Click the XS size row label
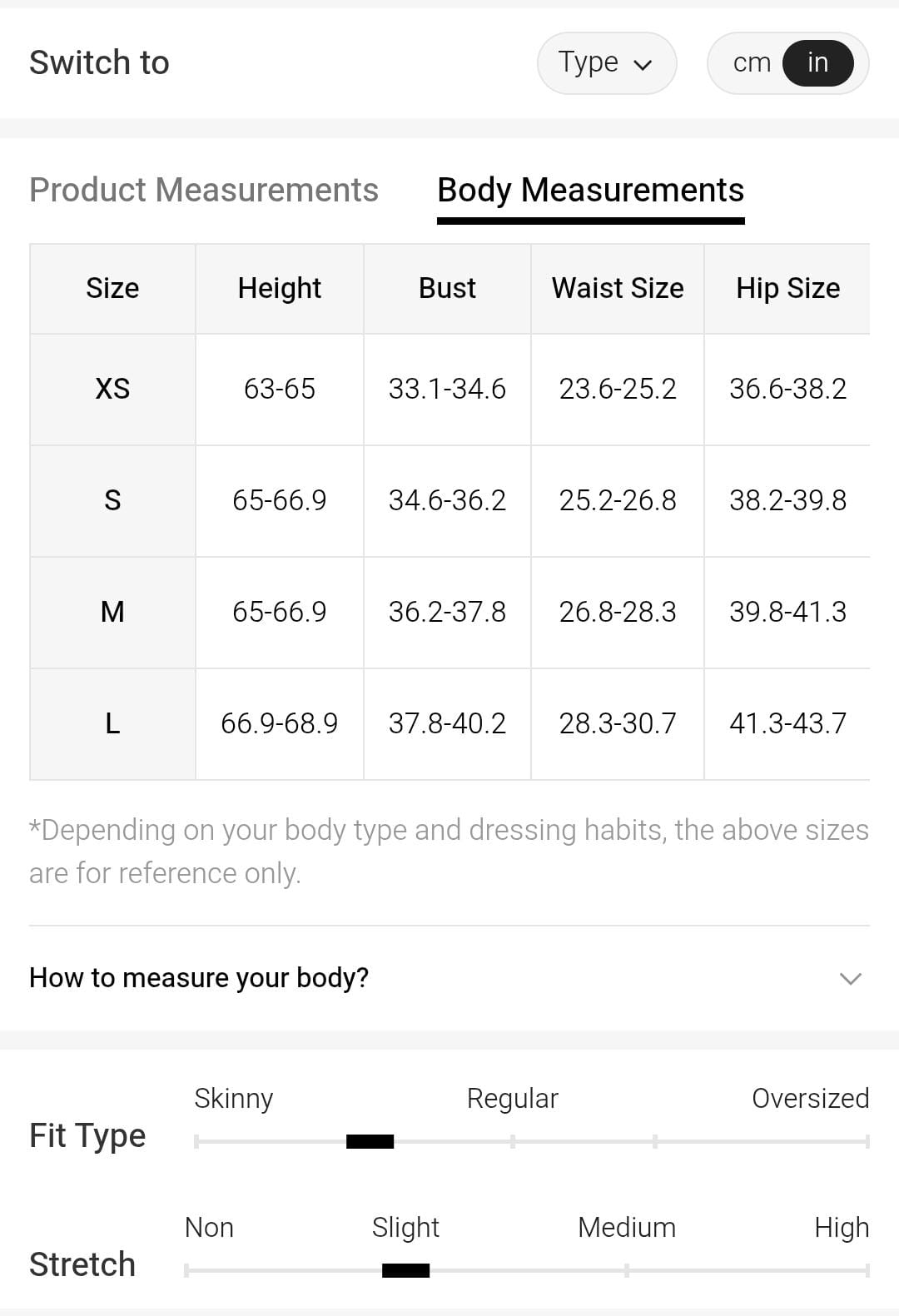899x1316 pixels. click(112, 389)
